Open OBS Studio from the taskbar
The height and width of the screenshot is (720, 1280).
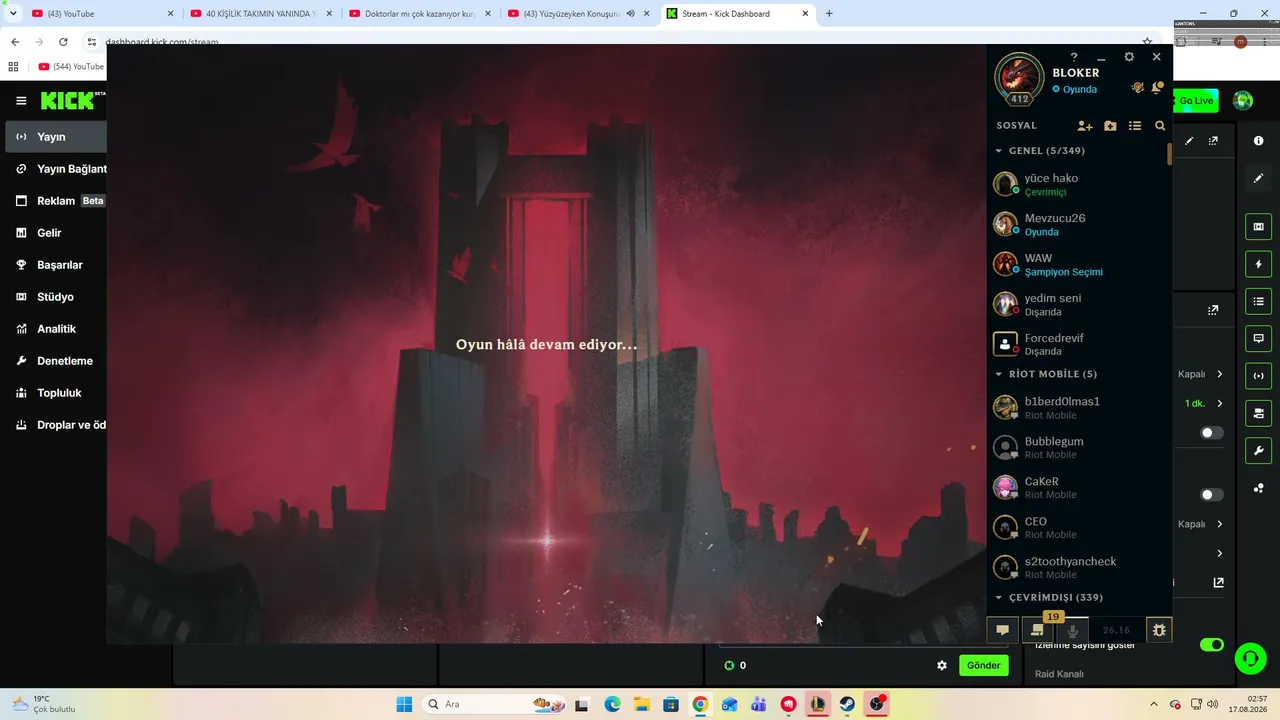tap(877, 704)
